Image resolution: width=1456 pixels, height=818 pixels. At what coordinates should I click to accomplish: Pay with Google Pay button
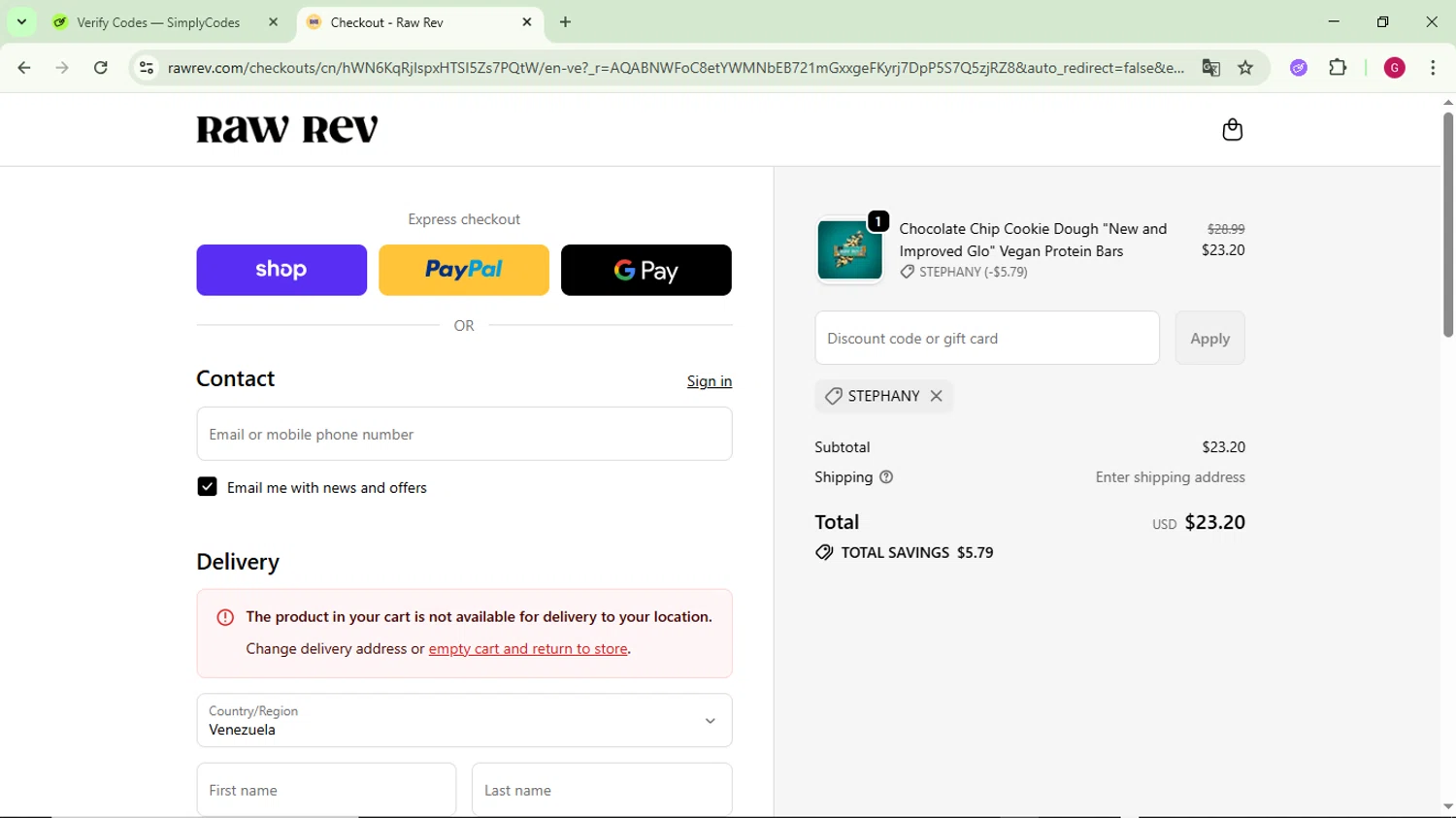click(x=646, y=270)
